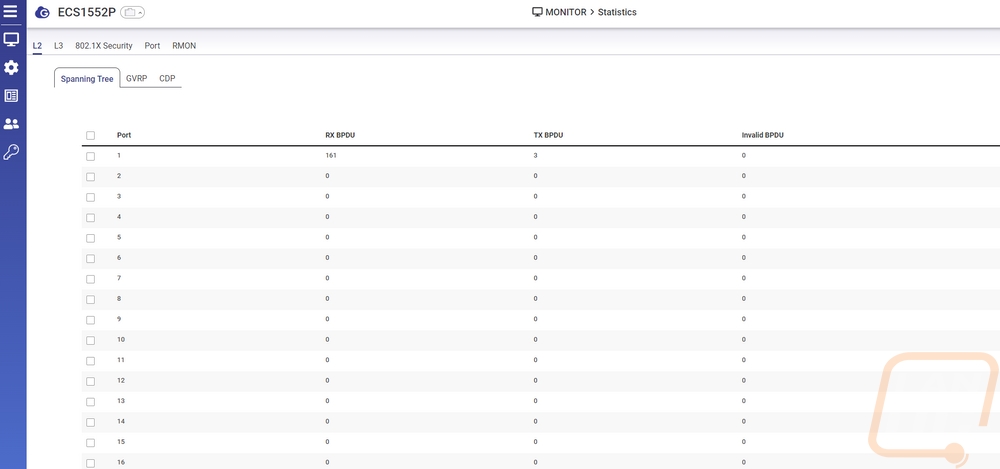Open the users group icon in the sidebar
The height and width of the screenshot is (469, 1000).
11,124
